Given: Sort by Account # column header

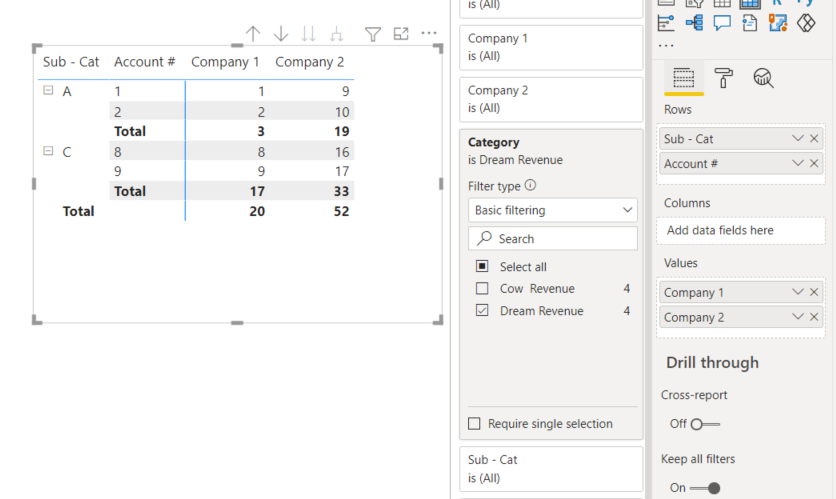Looking at the screenshot, I should [x=144, y=62].
